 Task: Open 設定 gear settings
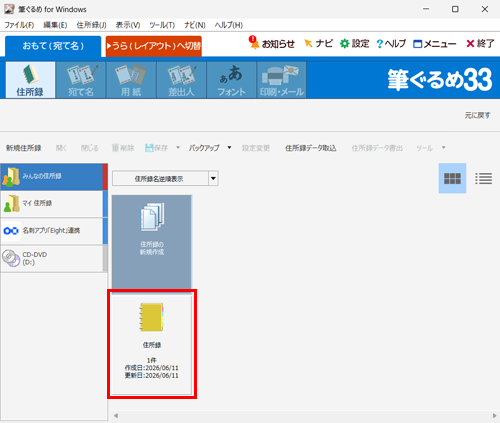[355, 44]
